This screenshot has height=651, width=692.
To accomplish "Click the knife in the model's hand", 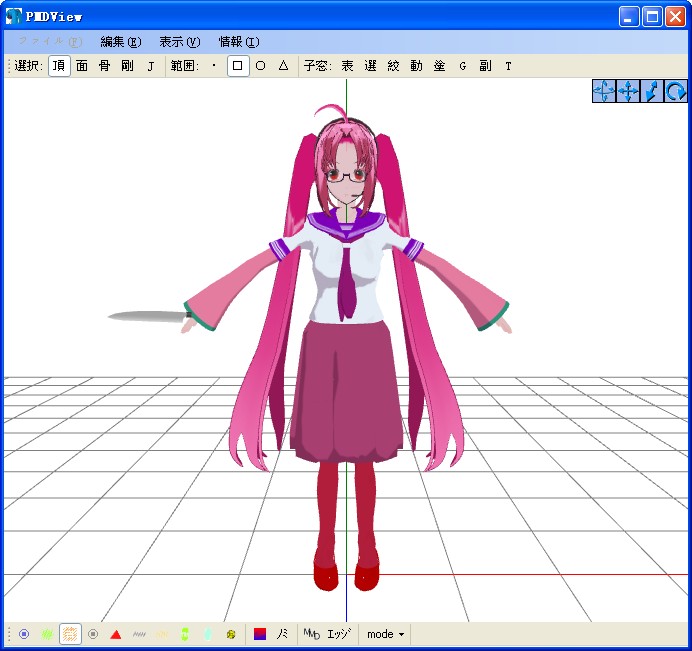I will [150, 316].
